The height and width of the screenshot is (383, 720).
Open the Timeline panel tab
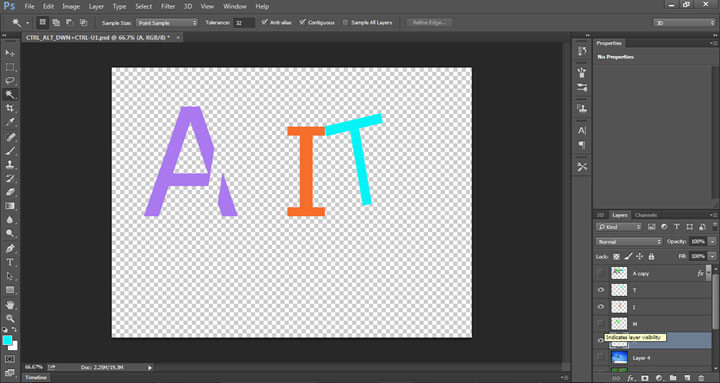pyautogui.click(x=35, y=377)
